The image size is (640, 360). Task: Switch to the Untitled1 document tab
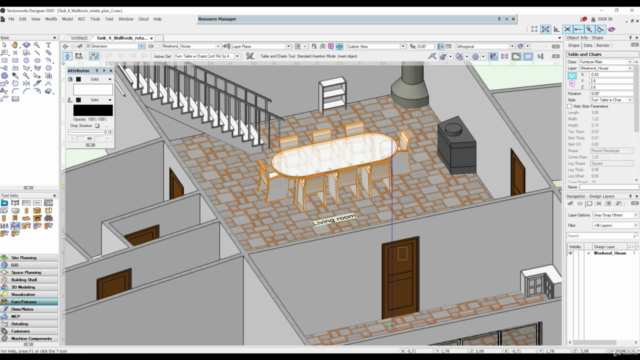click(79, 38)
